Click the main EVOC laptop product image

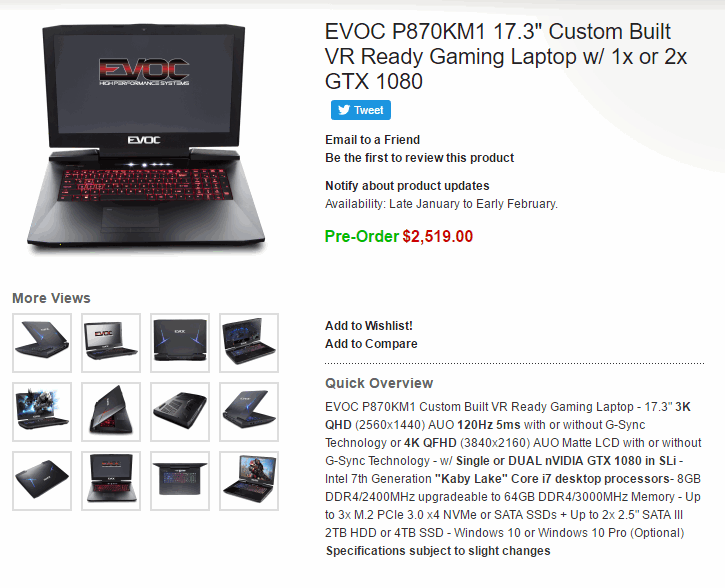coord(146,136)
